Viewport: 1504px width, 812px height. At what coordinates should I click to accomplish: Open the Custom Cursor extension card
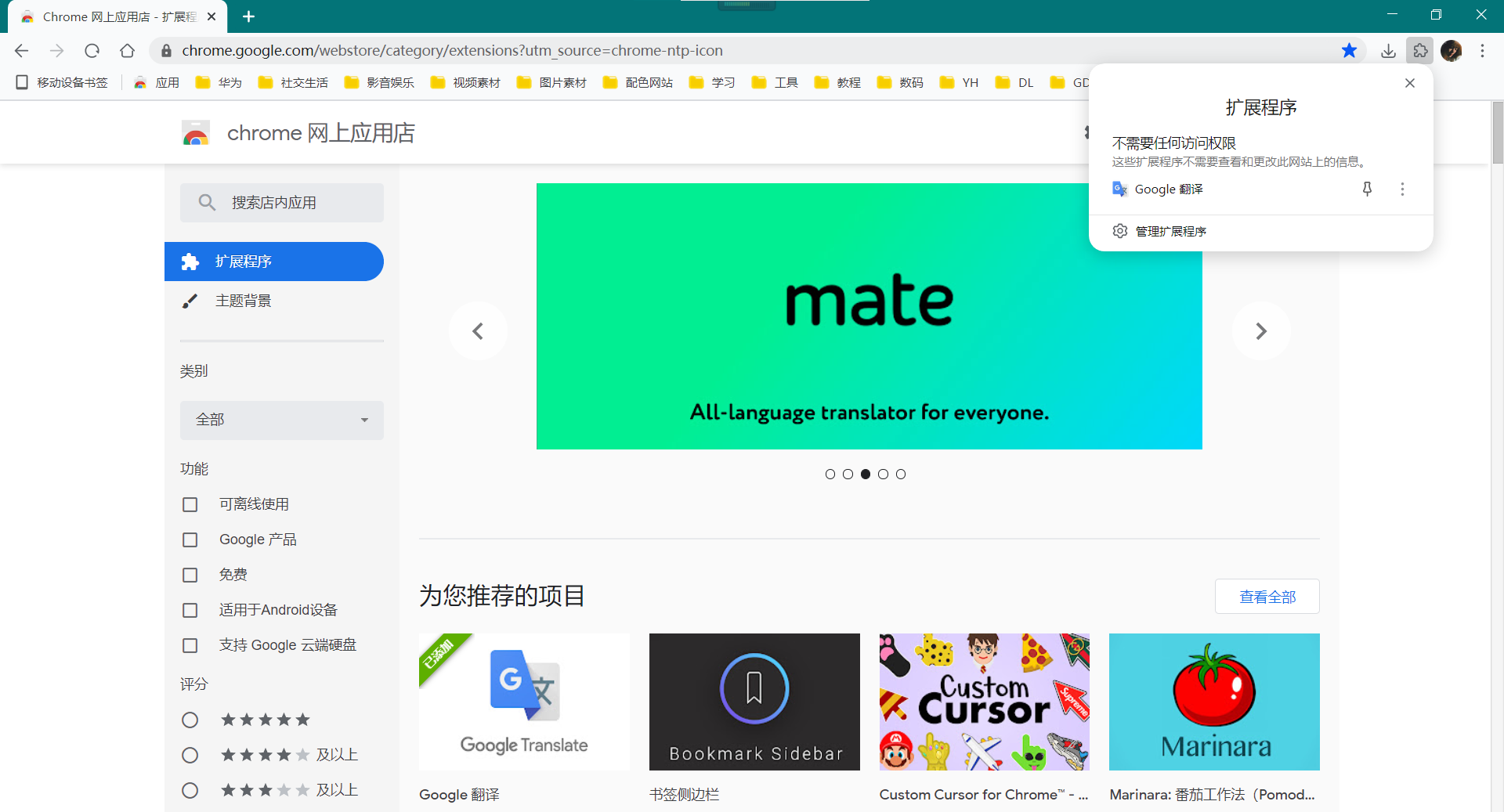(984, 702)
